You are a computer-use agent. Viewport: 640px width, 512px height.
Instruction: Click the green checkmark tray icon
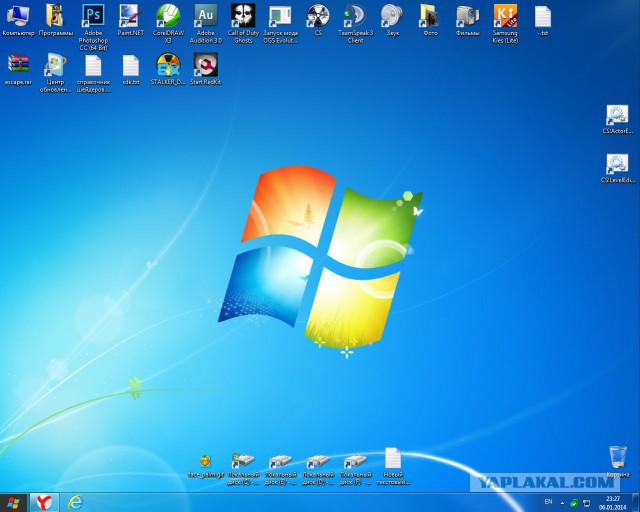[574, 503]
